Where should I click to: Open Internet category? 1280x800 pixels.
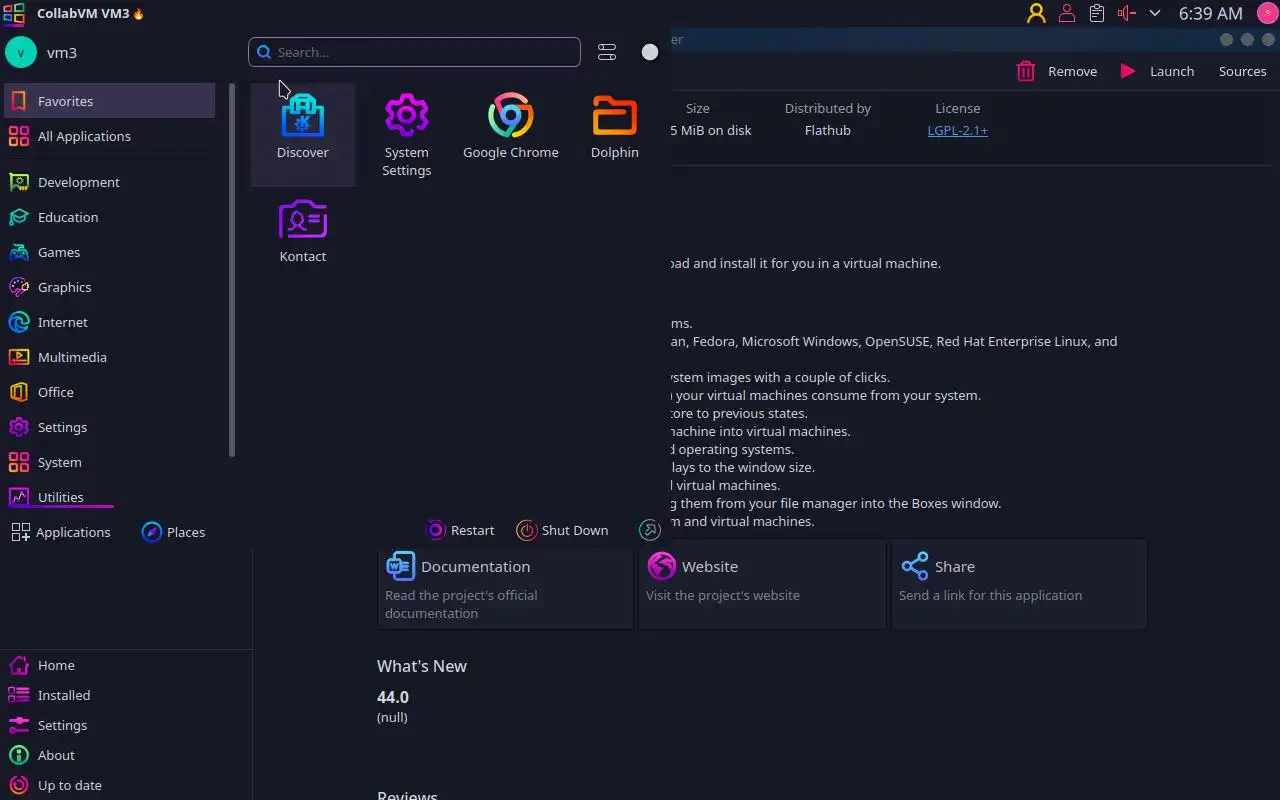[110, 322]
